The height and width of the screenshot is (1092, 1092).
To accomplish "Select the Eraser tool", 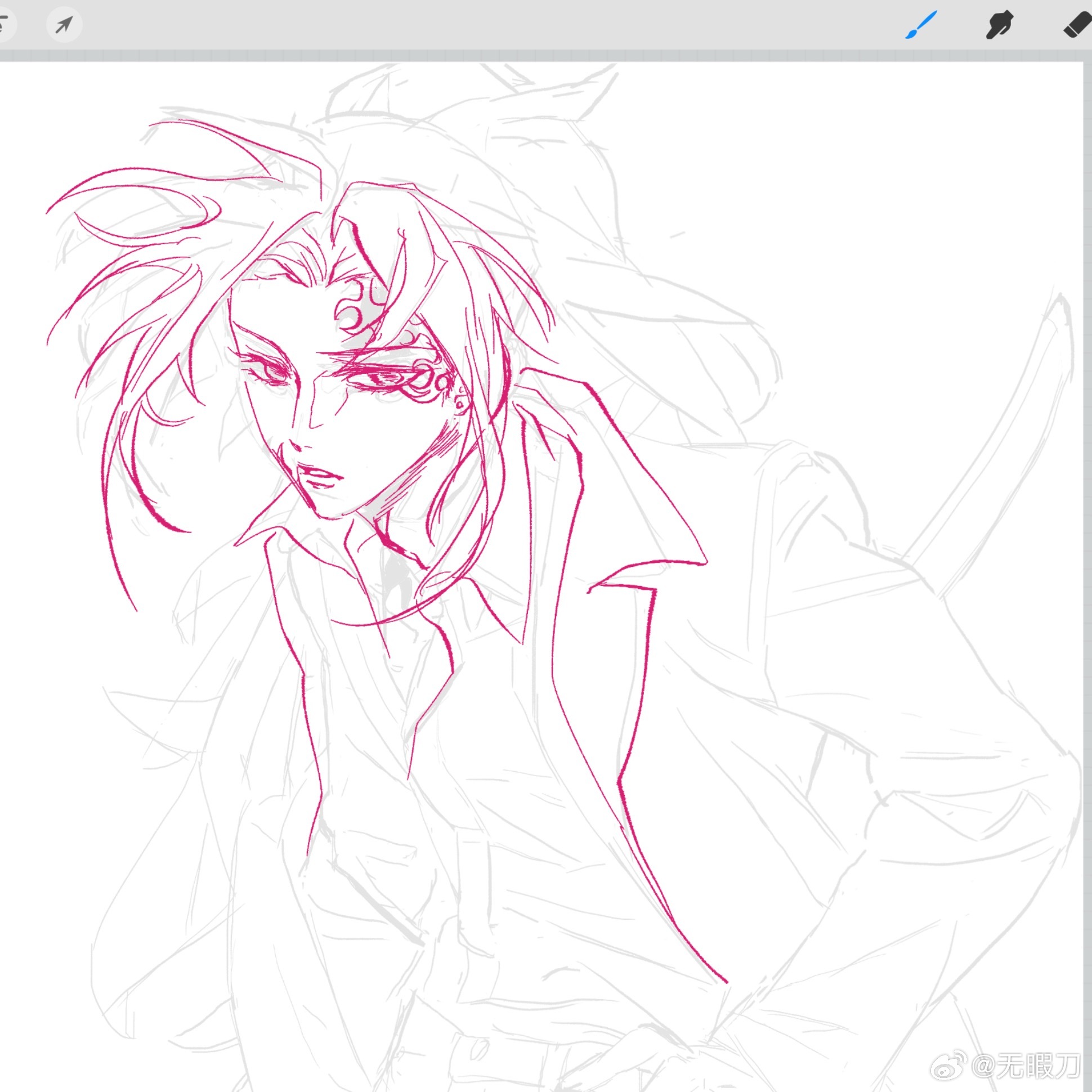I will click(1077, 25).
